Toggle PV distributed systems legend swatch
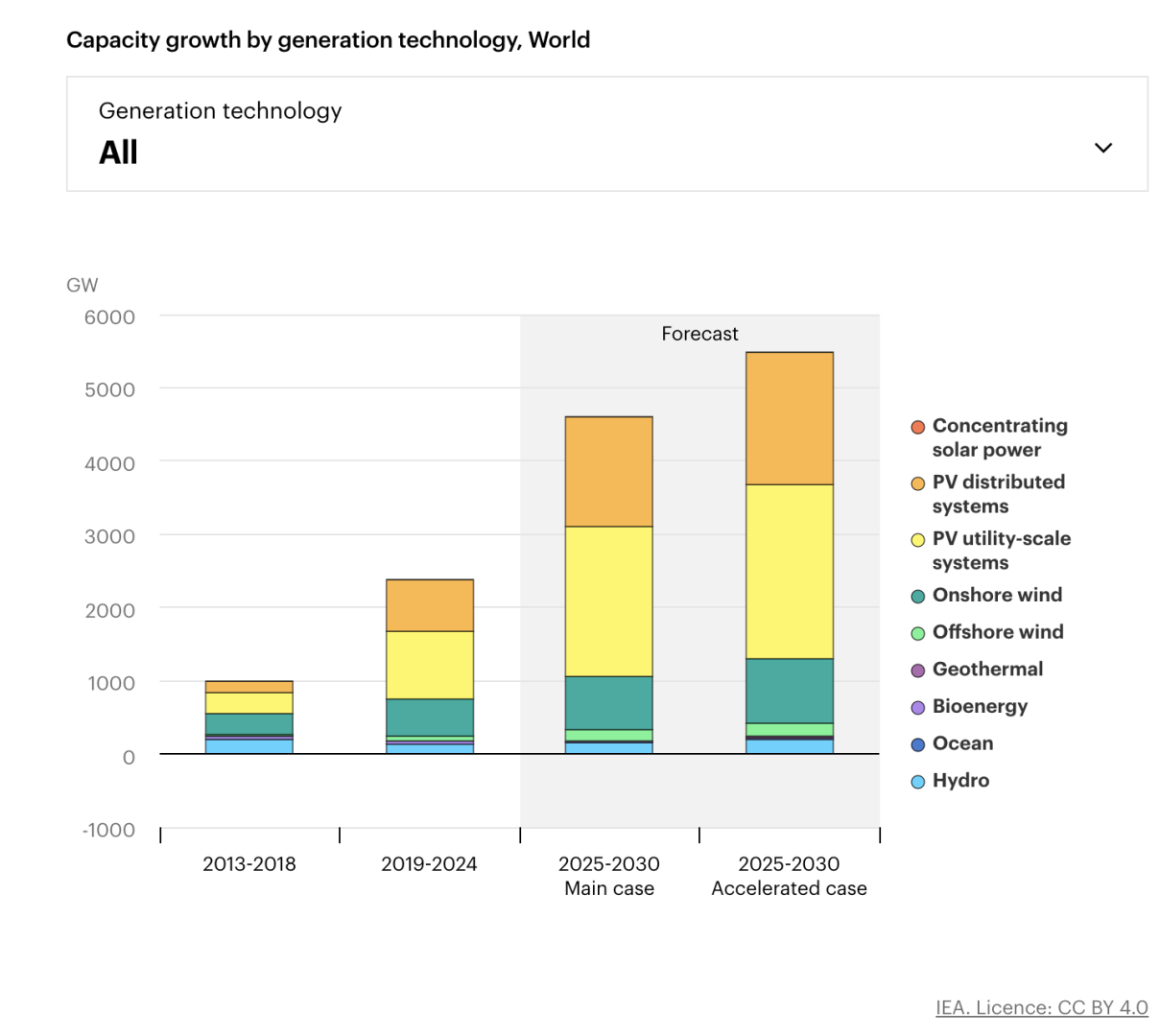1160x1036 pixels. (918, 483)
